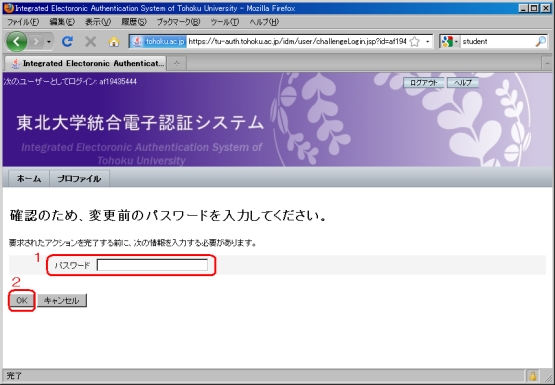Click the green Back navigation arrow
This screenshot has height=385, width=555.
16,41
